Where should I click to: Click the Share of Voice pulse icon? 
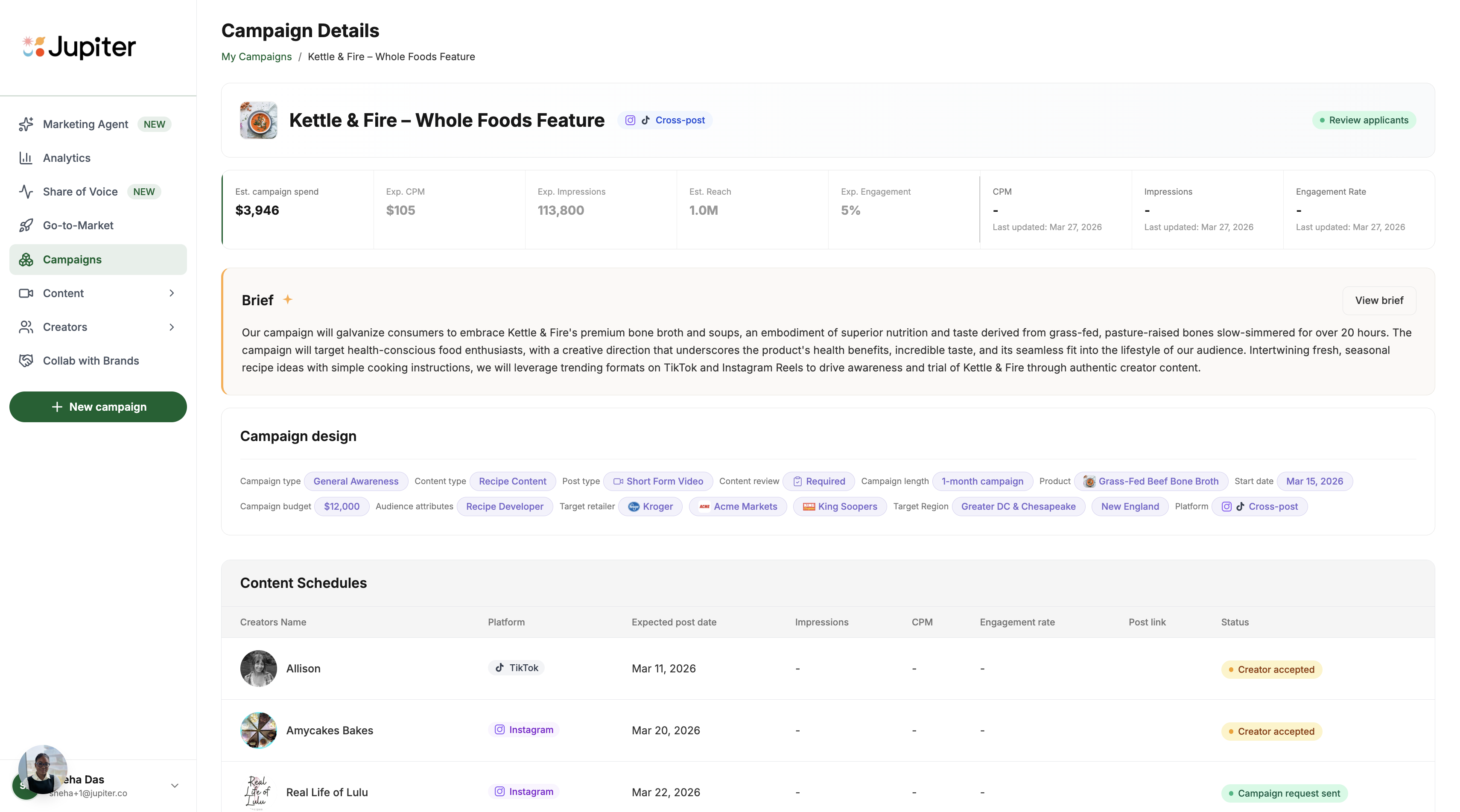26,192
